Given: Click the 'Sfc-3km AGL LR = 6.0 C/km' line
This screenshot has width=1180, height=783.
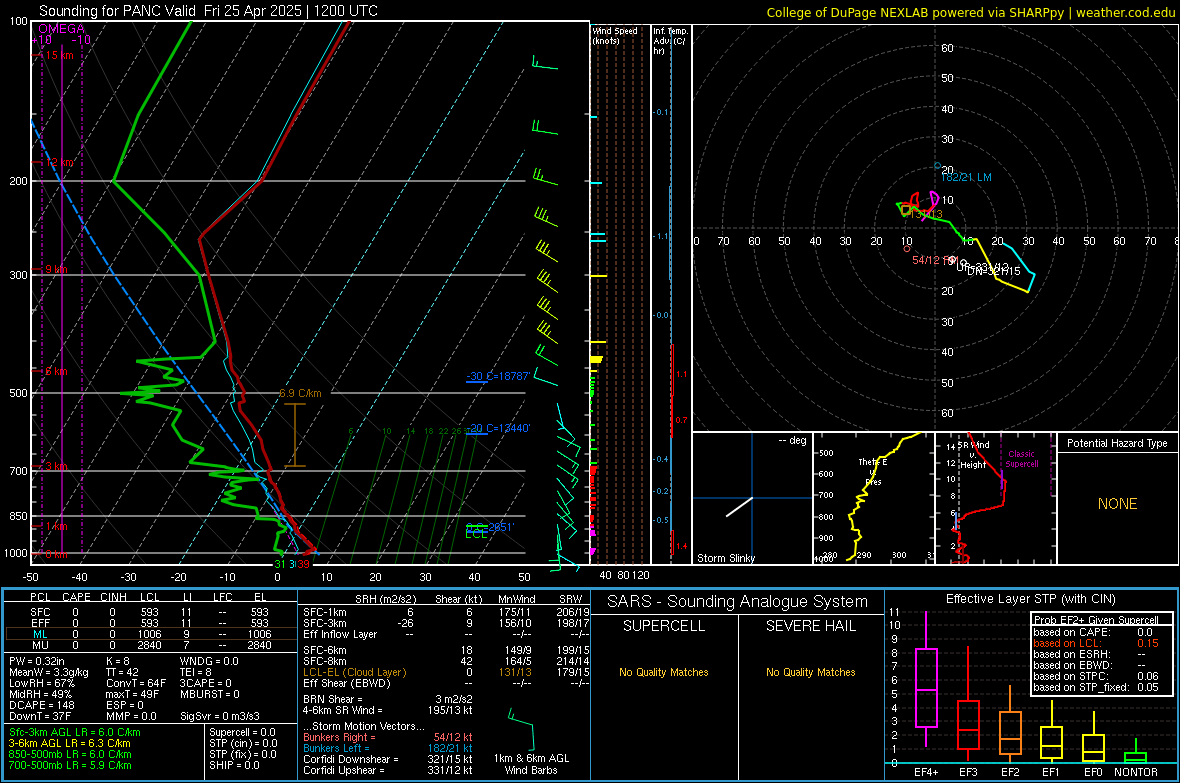Looking at the screenshot, I should coord(75,732).
